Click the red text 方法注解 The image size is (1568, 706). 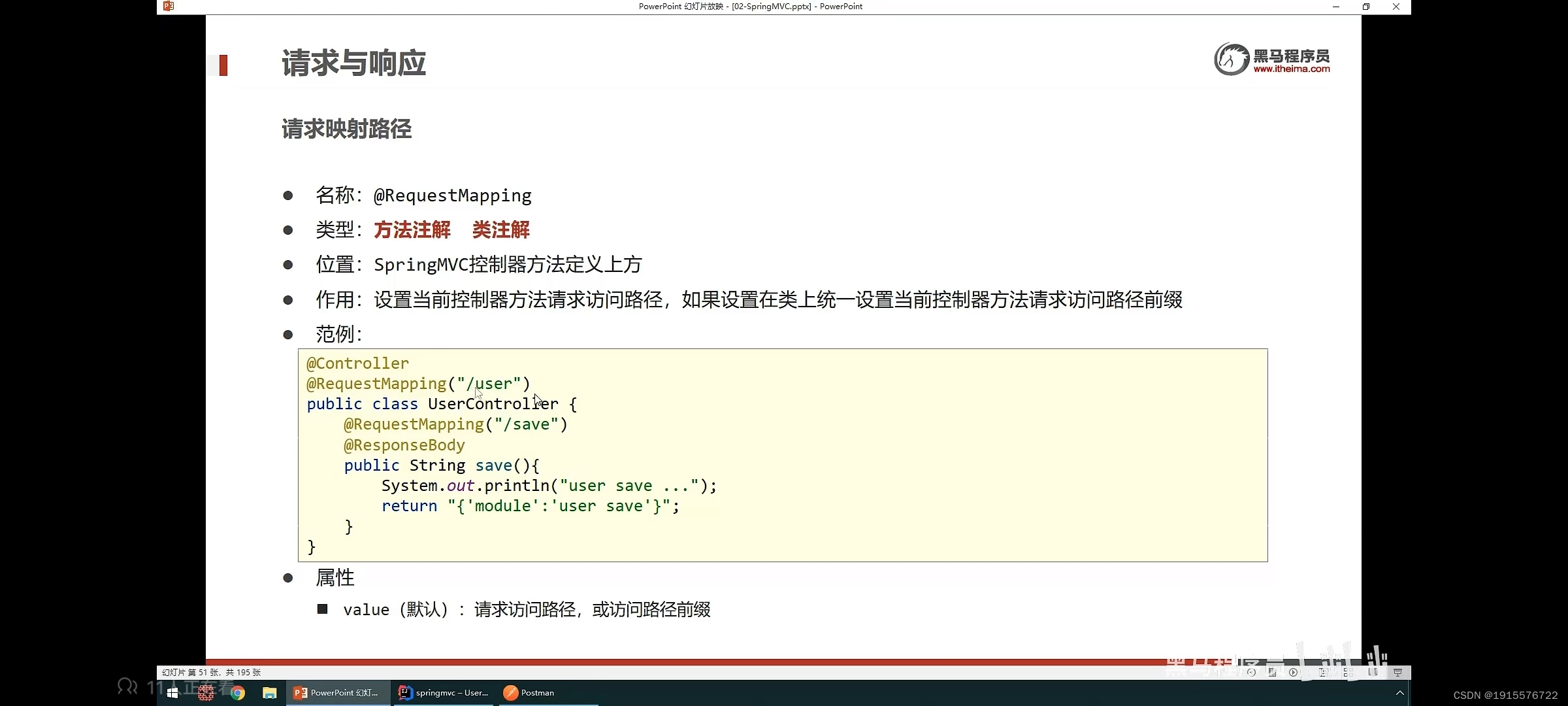click(412, 229)
